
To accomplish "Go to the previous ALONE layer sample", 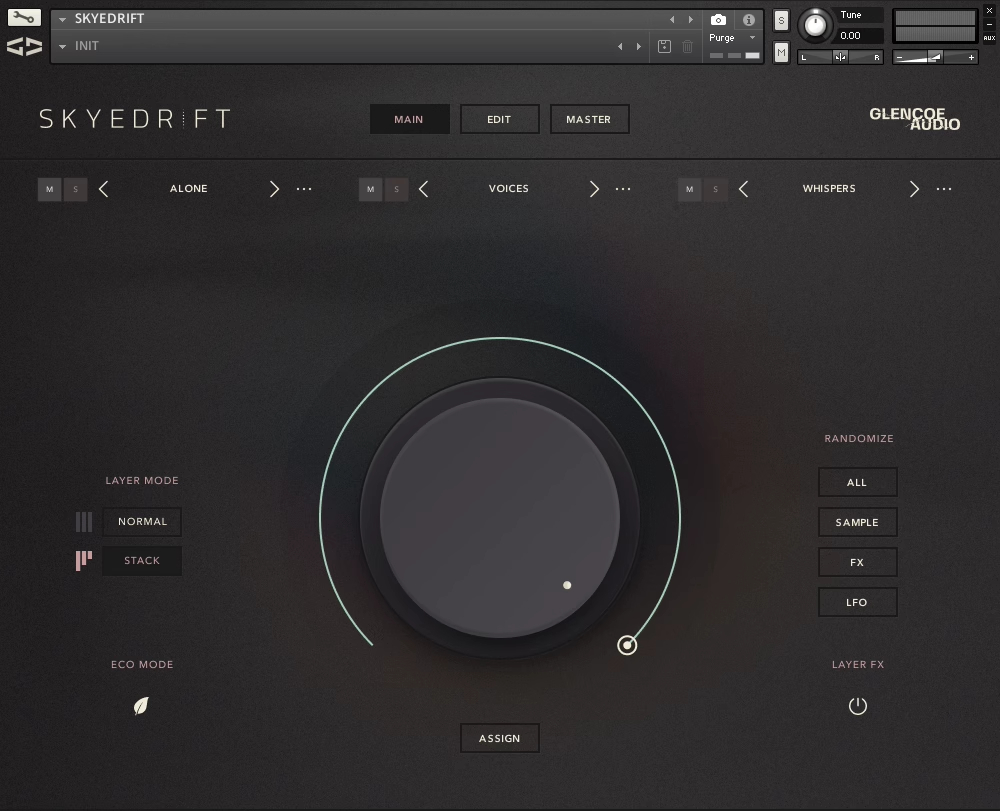I will point(103,189).
